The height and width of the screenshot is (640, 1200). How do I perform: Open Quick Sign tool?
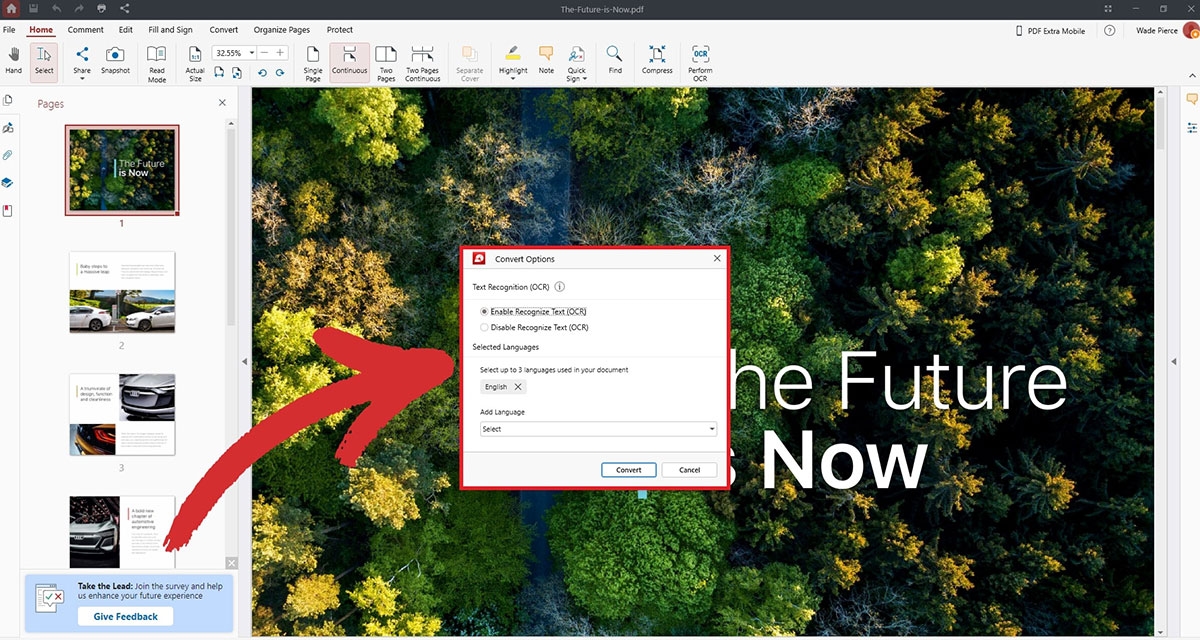point(577,63)
